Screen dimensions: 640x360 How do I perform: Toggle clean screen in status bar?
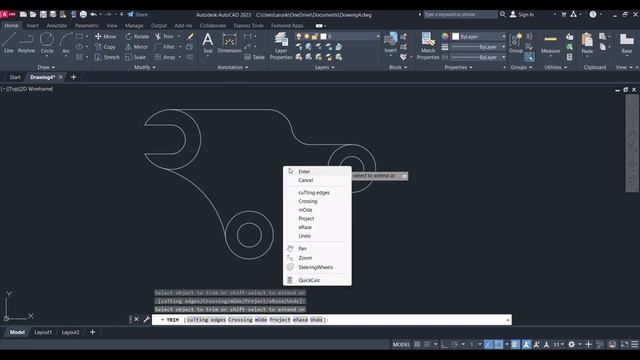pyautogui.click(x=624, y=344)
